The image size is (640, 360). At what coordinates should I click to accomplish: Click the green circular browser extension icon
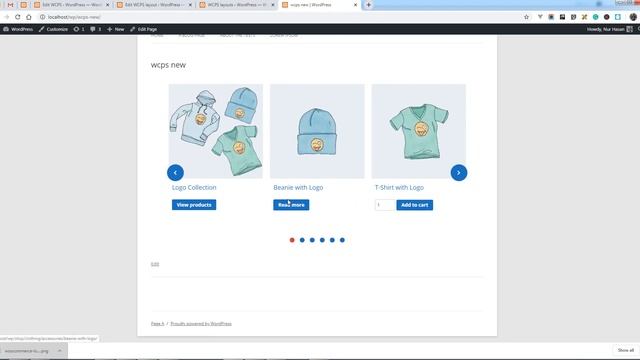596,17
